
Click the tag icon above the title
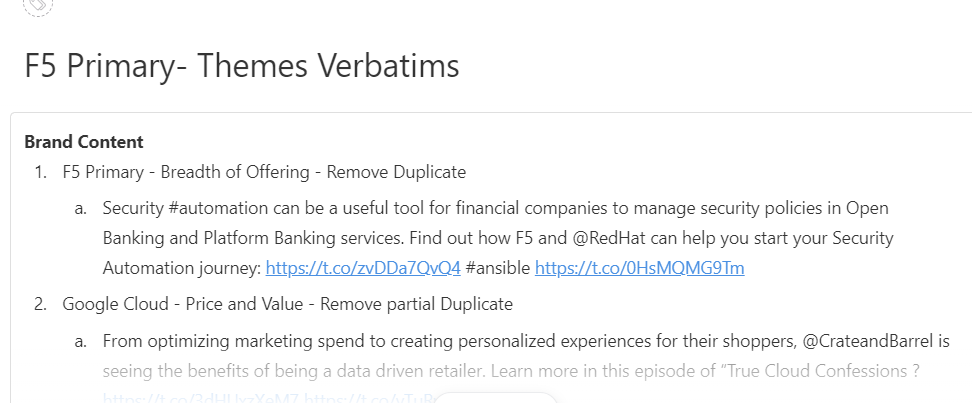pyautogui.click(x=38, y=5)
